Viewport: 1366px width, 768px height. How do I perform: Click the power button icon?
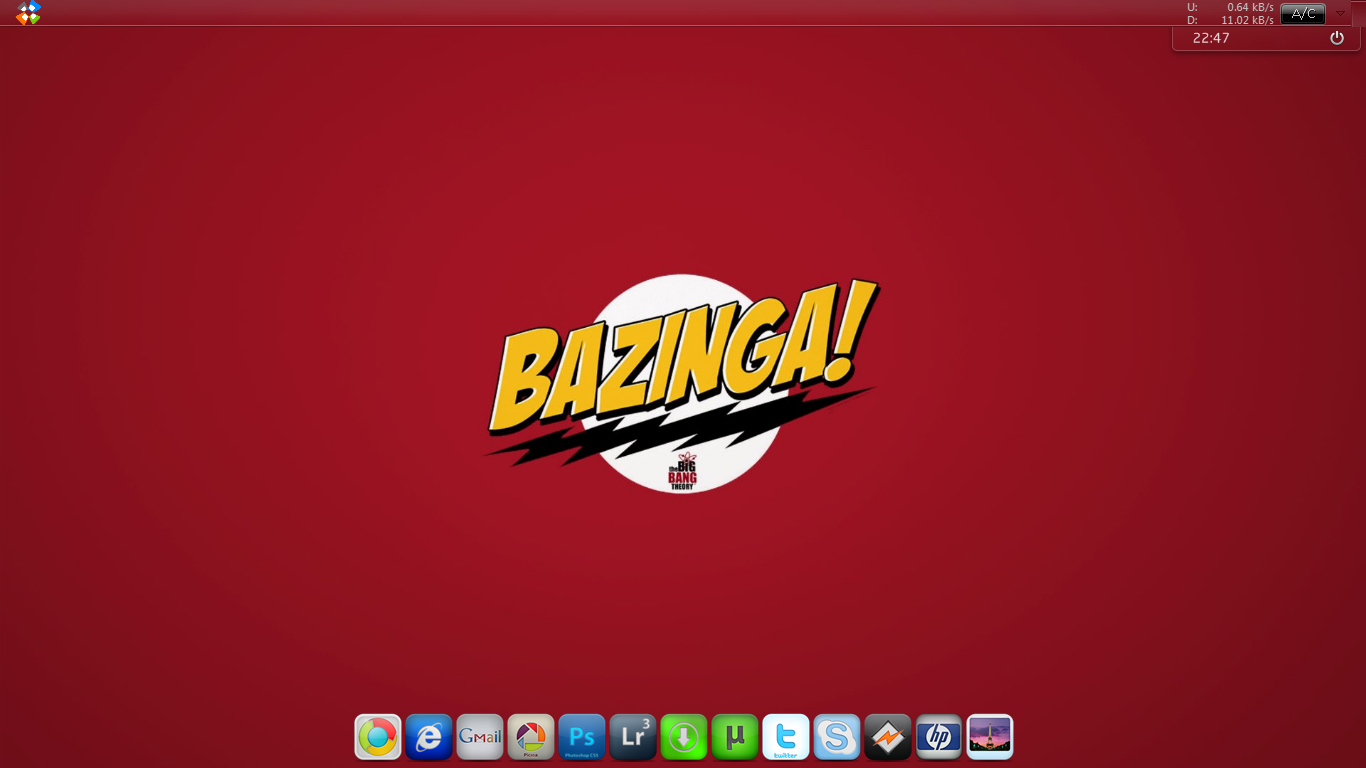pyautogui.click(x=1337, y=38)
